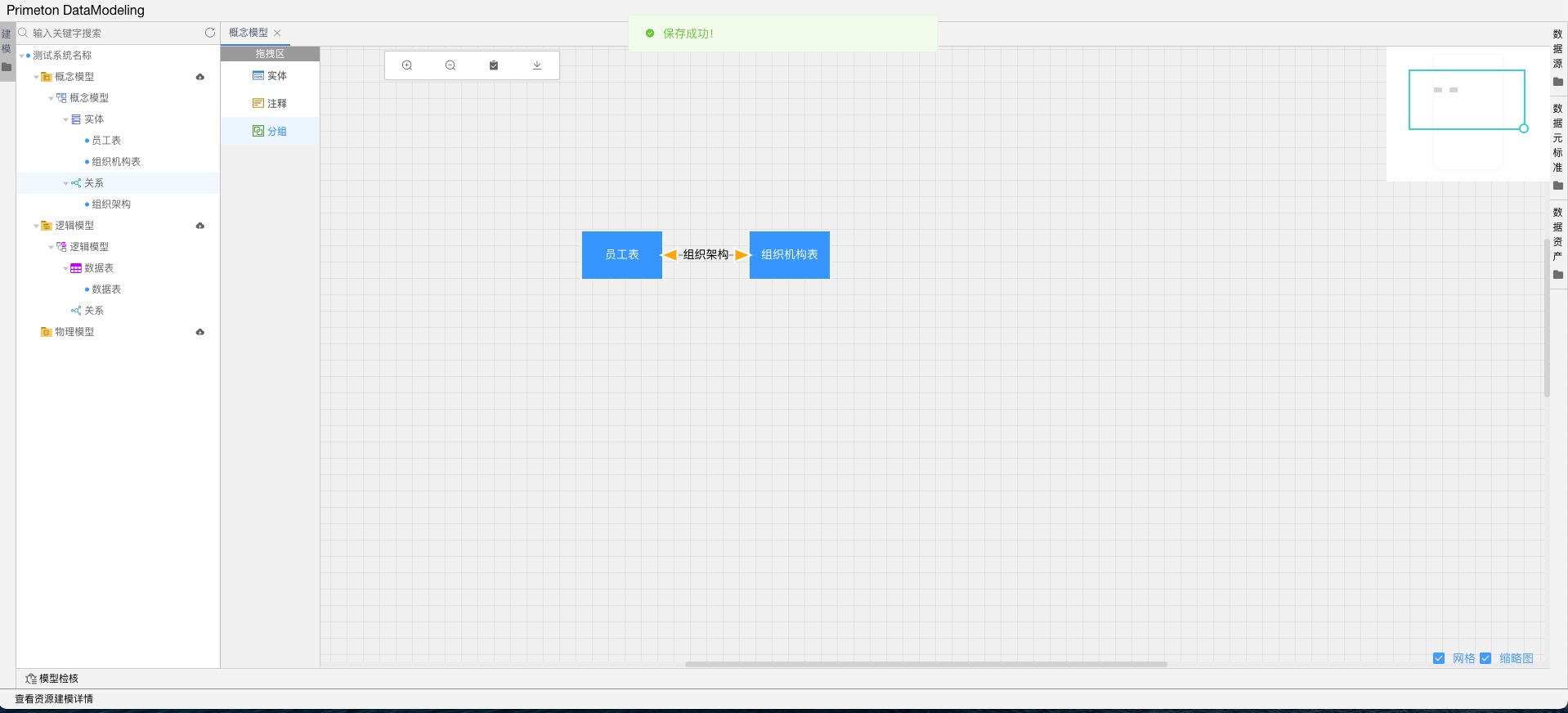Collapse the 概念模型 diagram child node arrow
This screenshot has width=1568, height=713.
(51, 98)
